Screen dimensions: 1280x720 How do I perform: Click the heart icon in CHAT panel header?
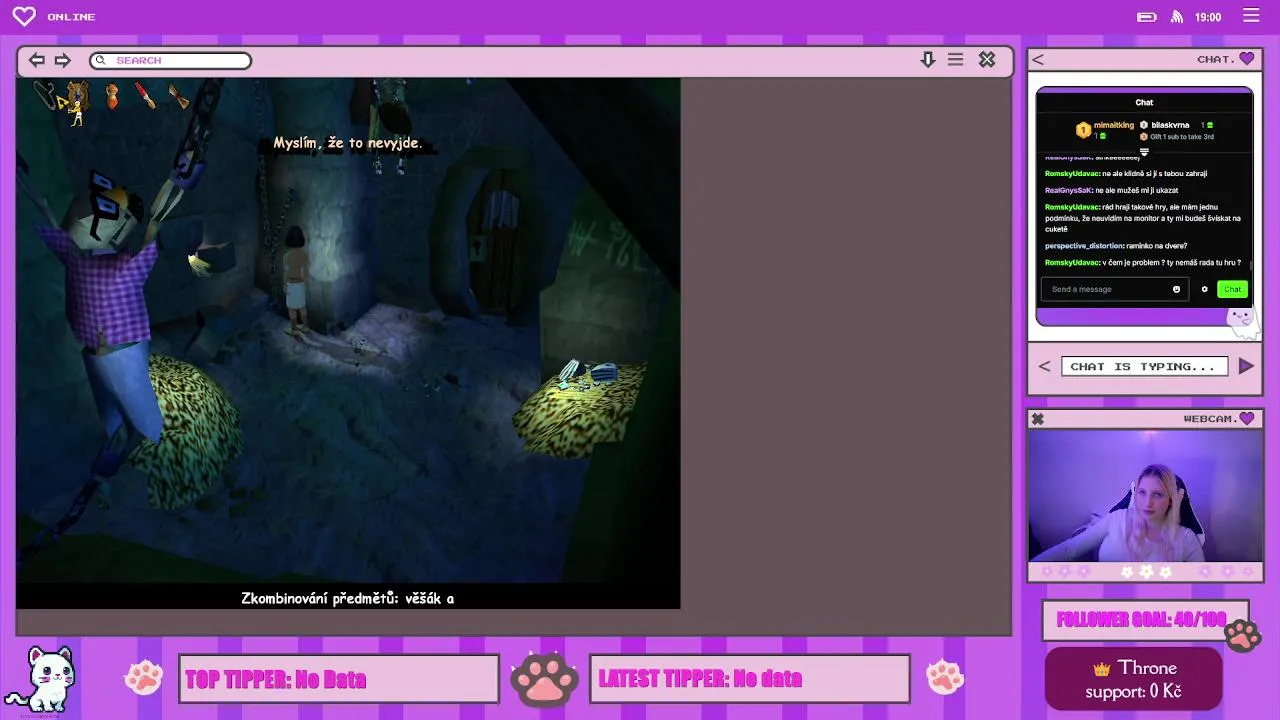(x=1246, y=59)
